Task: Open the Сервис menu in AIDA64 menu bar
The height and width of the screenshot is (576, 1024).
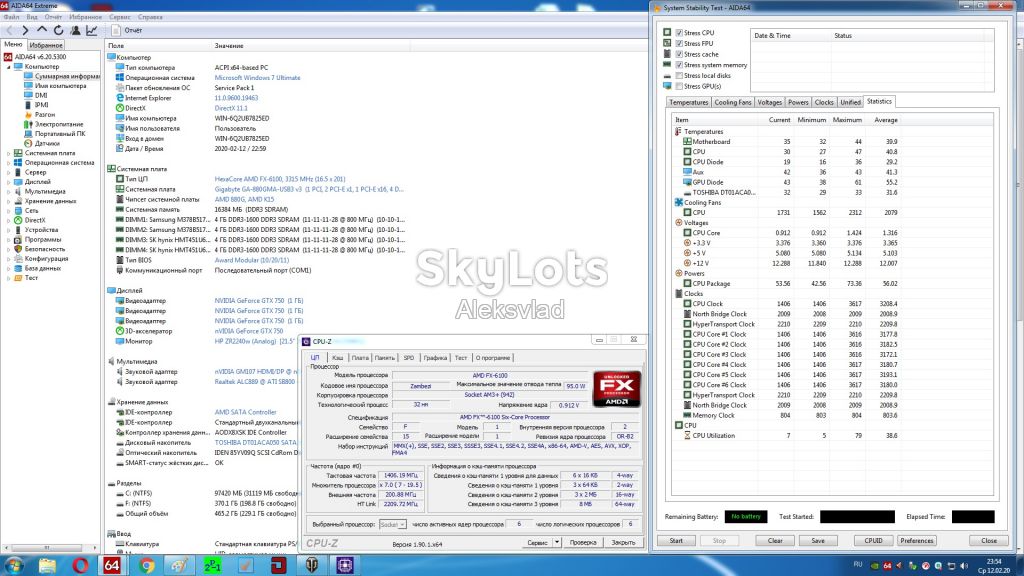Action: click(x=120, y=17)
